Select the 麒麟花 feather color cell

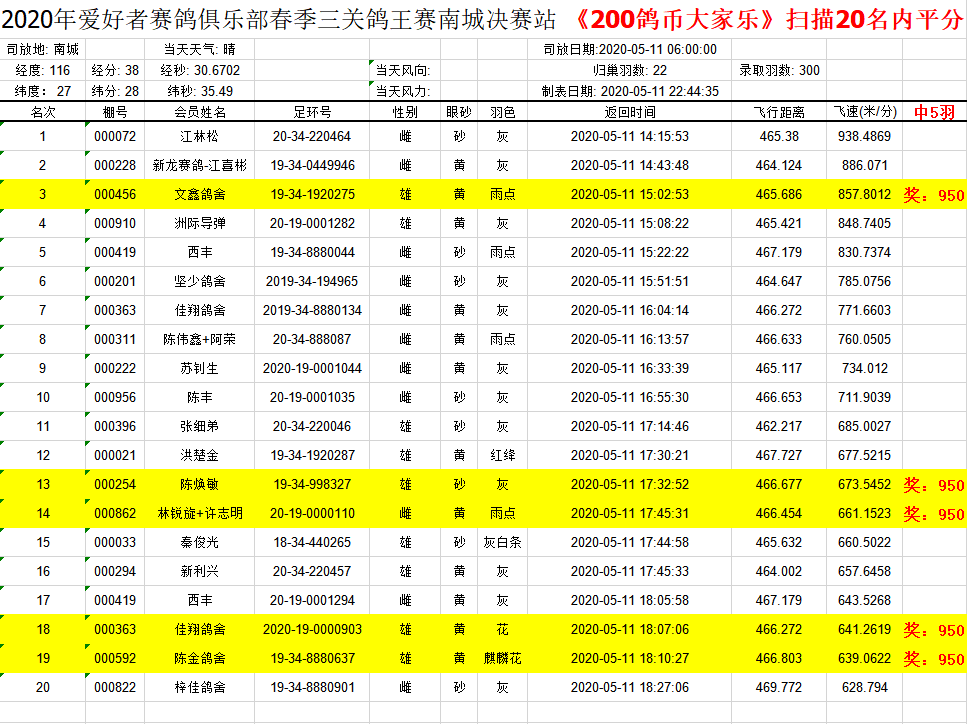(502, 658)
